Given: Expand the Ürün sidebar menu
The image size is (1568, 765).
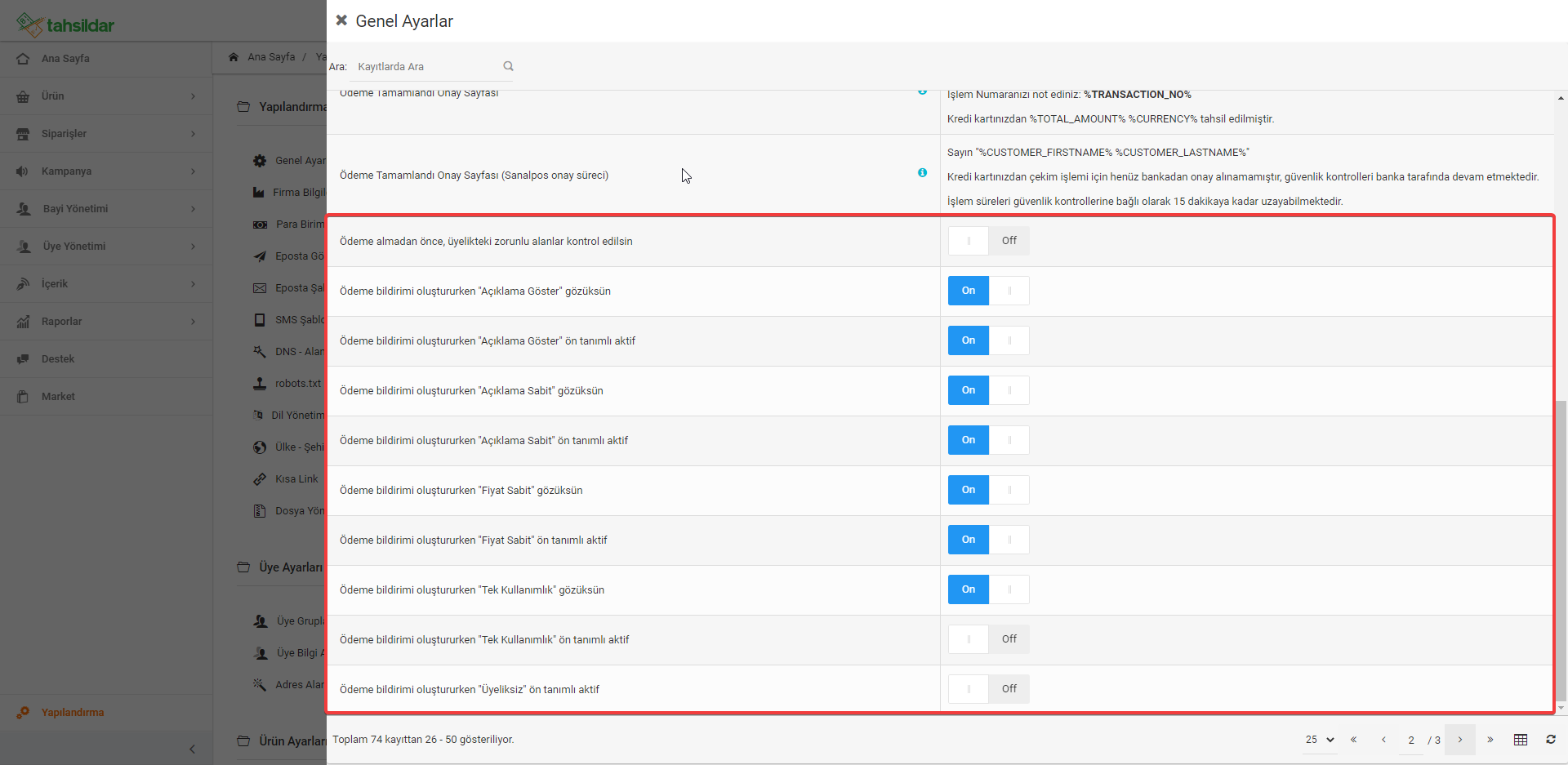Looking at the screenshot, I should pyautogui.click(x=106, y=96).
